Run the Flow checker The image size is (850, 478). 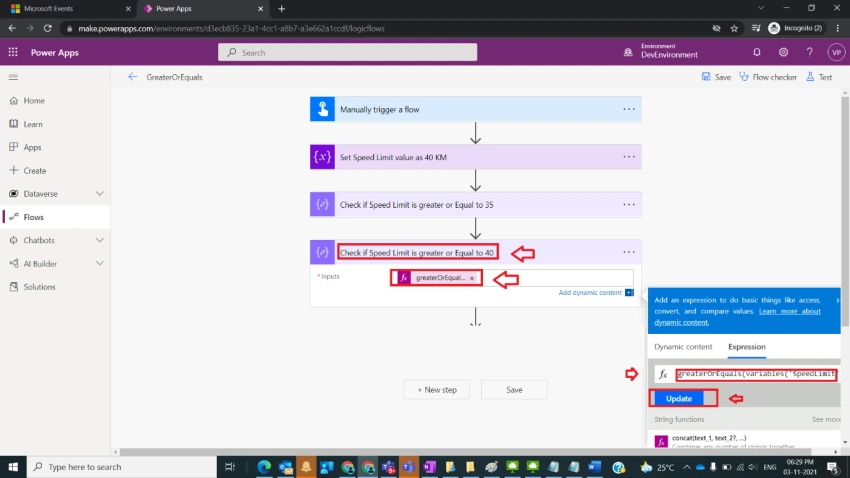coord(768,77)
